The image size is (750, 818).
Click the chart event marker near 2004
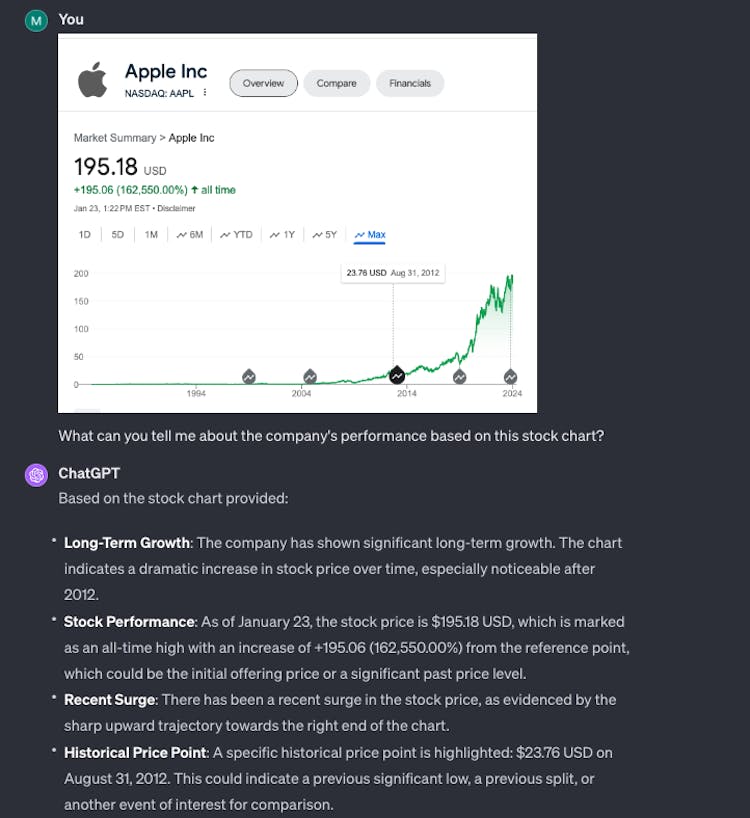[x=310, y=376]
